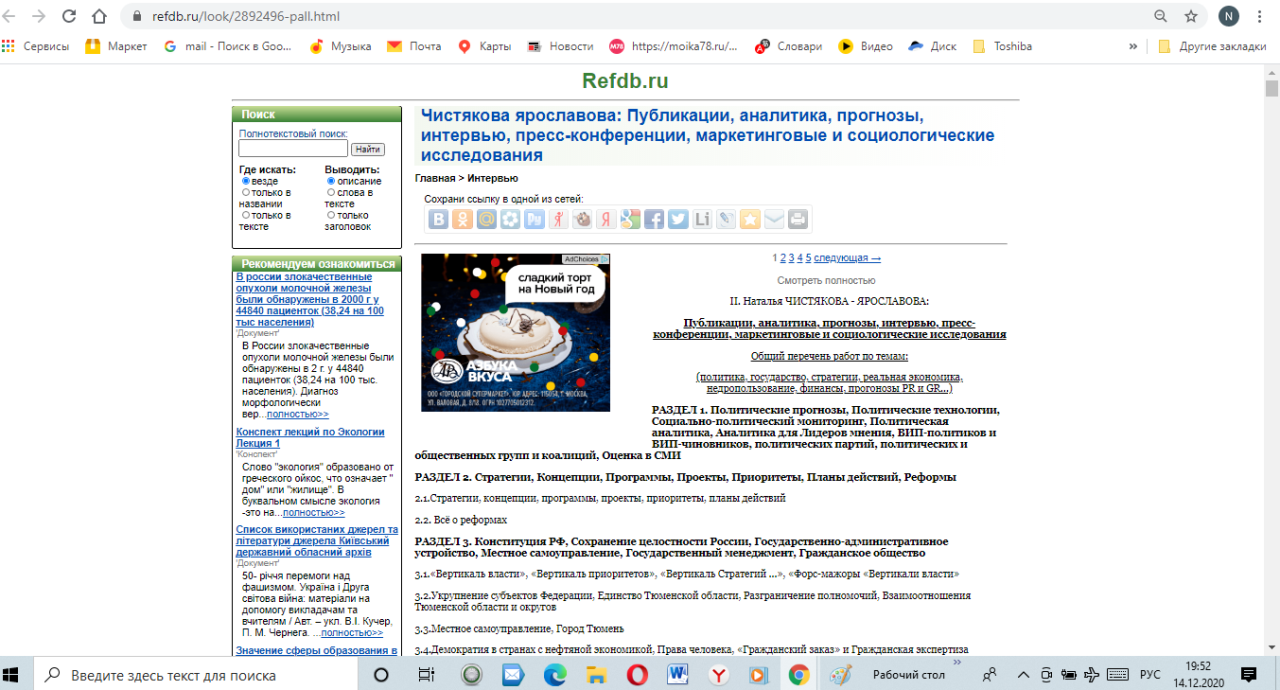Click the Task View taskbar icon
Image resolution: width=1280 pixels, height=690 pixels.
425,674
